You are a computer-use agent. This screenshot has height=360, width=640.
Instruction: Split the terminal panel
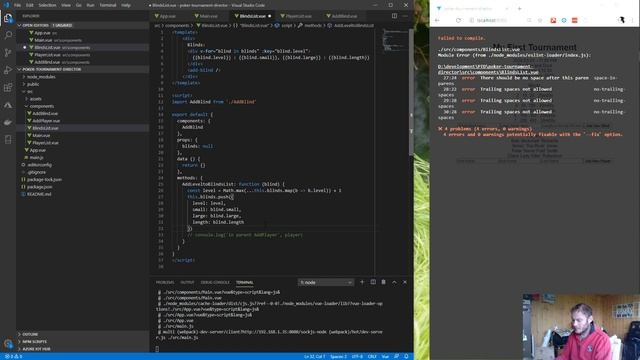coord(373,282)
